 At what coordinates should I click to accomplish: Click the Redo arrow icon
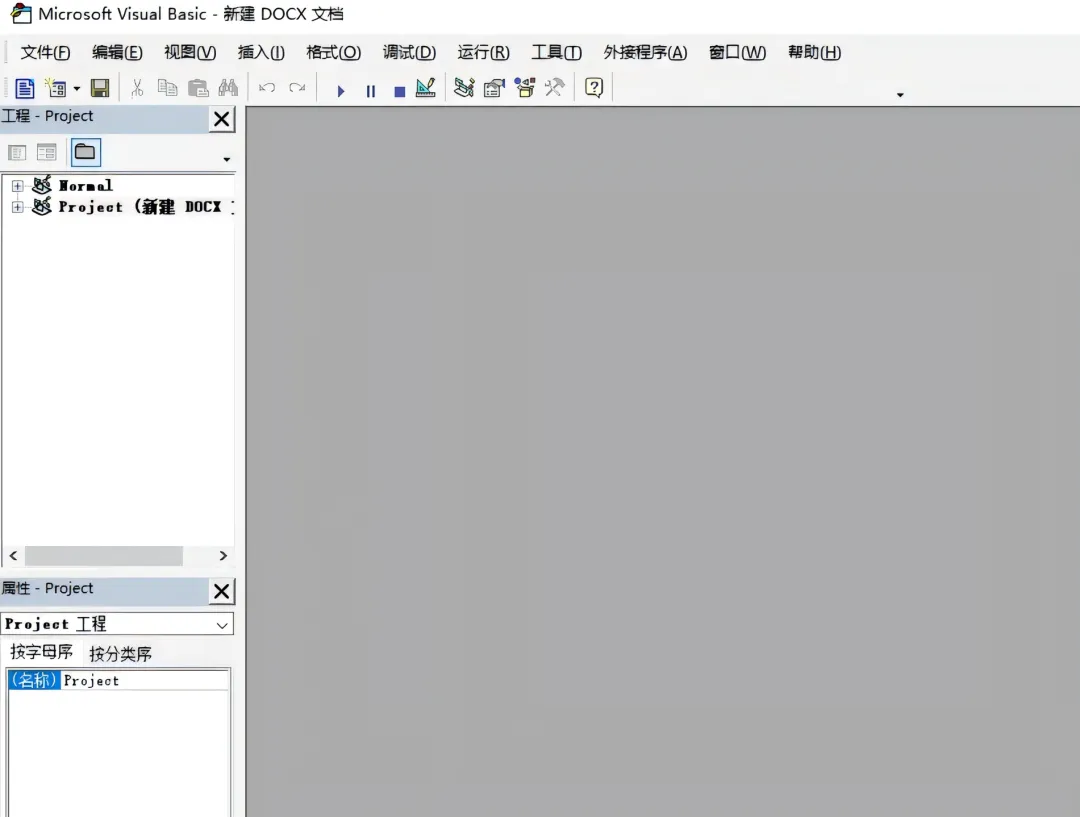coord(297,88)
